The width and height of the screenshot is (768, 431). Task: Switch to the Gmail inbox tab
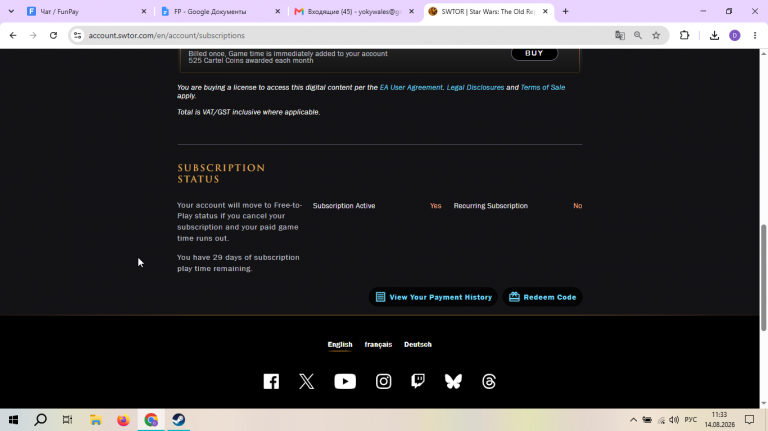(x=355, y=11)
